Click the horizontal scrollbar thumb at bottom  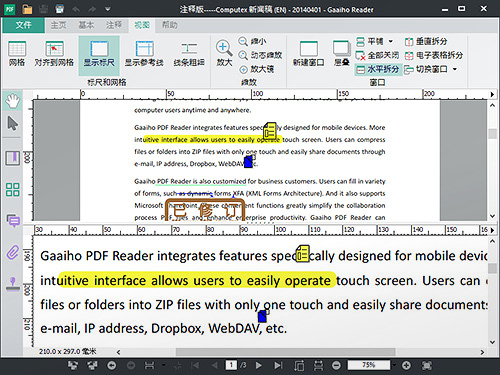tap(286, 352)
